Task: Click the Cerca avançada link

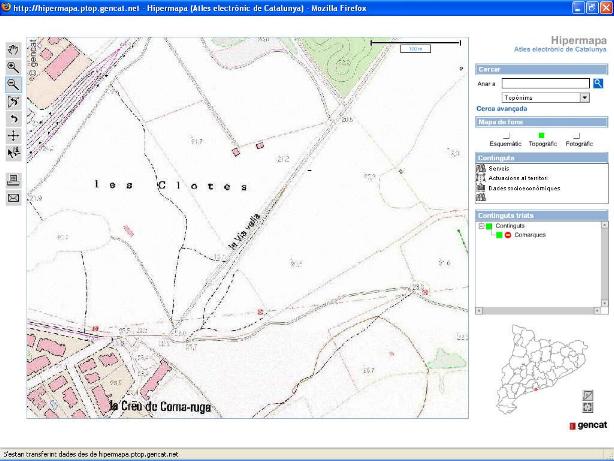Action: click(501, 109)
